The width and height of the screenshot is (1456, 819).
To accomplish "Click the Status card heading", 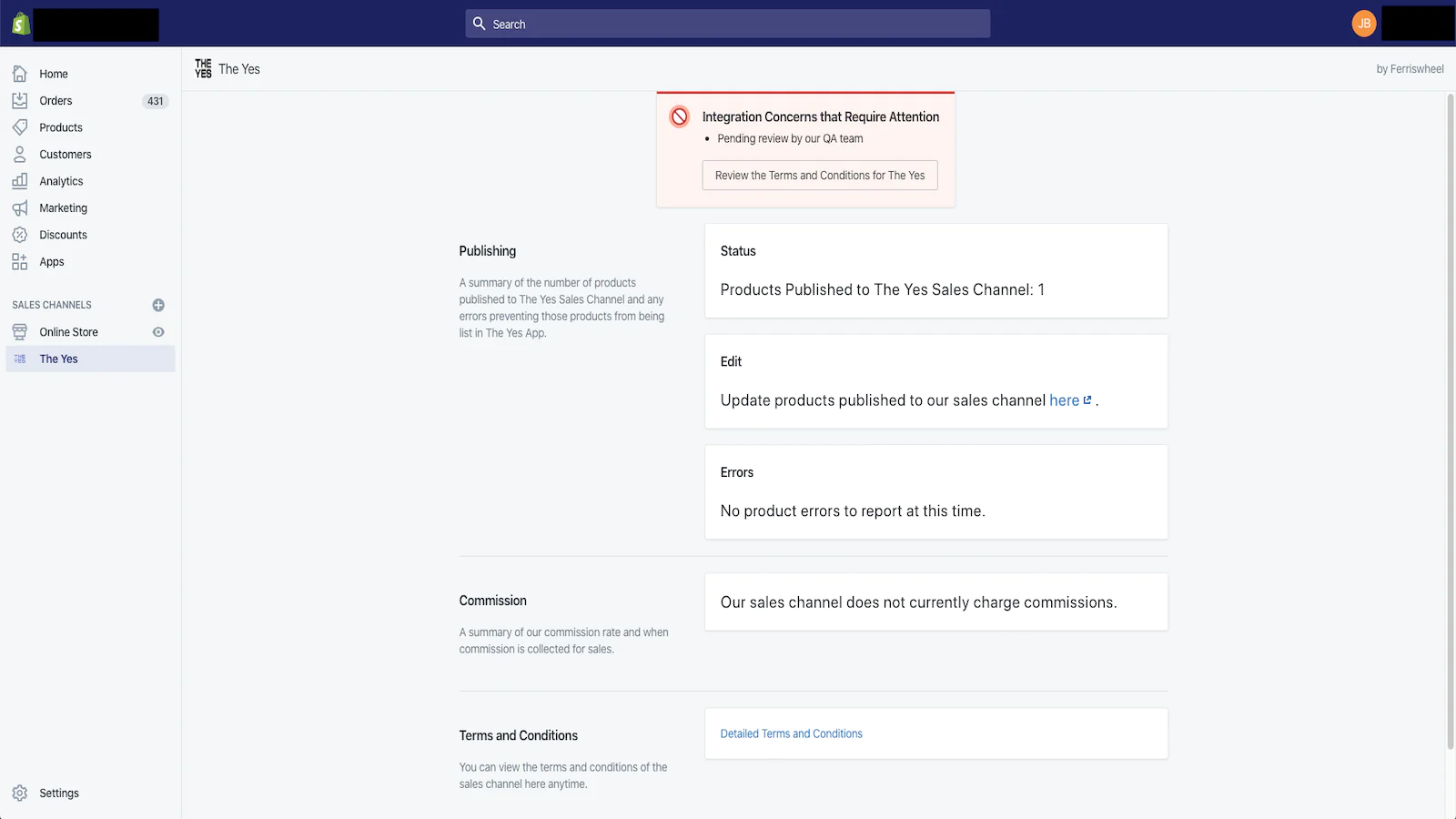I will click(x=738, y=251).
